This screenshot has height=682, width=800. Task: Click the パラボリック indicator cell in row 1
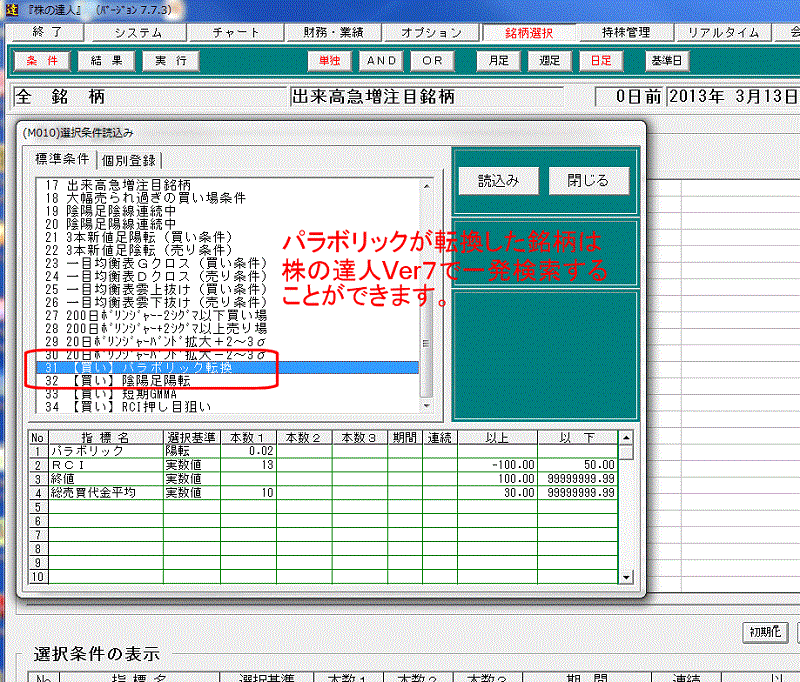pos(106,451)
